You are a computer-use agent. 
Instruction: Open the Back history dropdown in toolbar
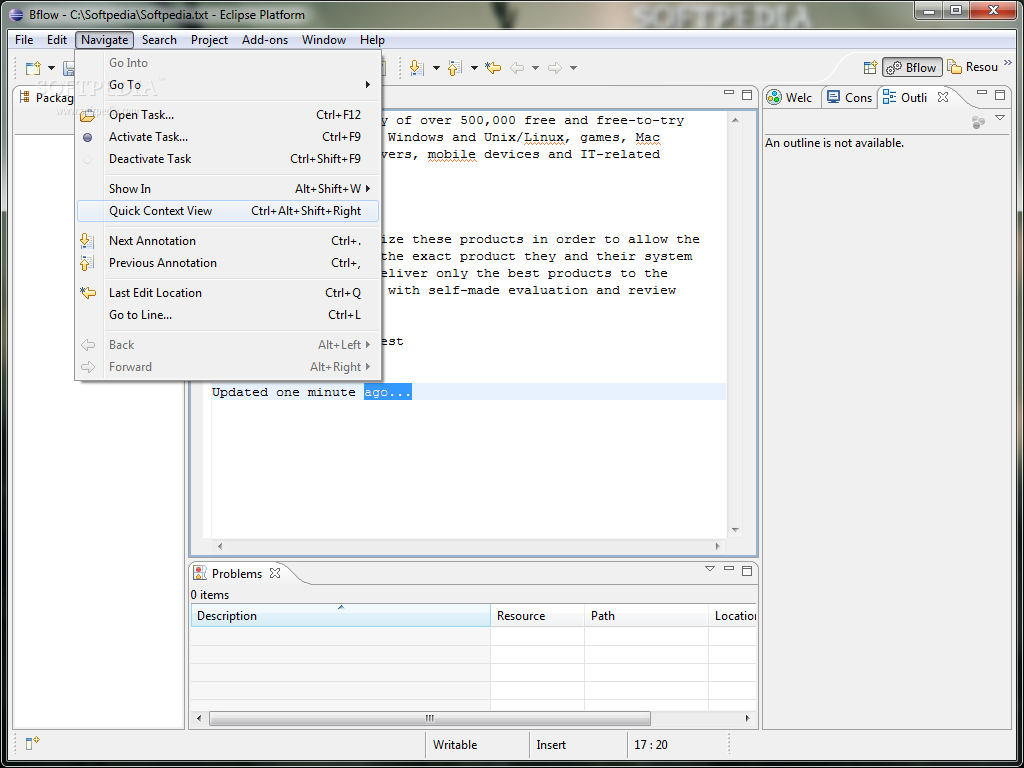coord(535,68)
